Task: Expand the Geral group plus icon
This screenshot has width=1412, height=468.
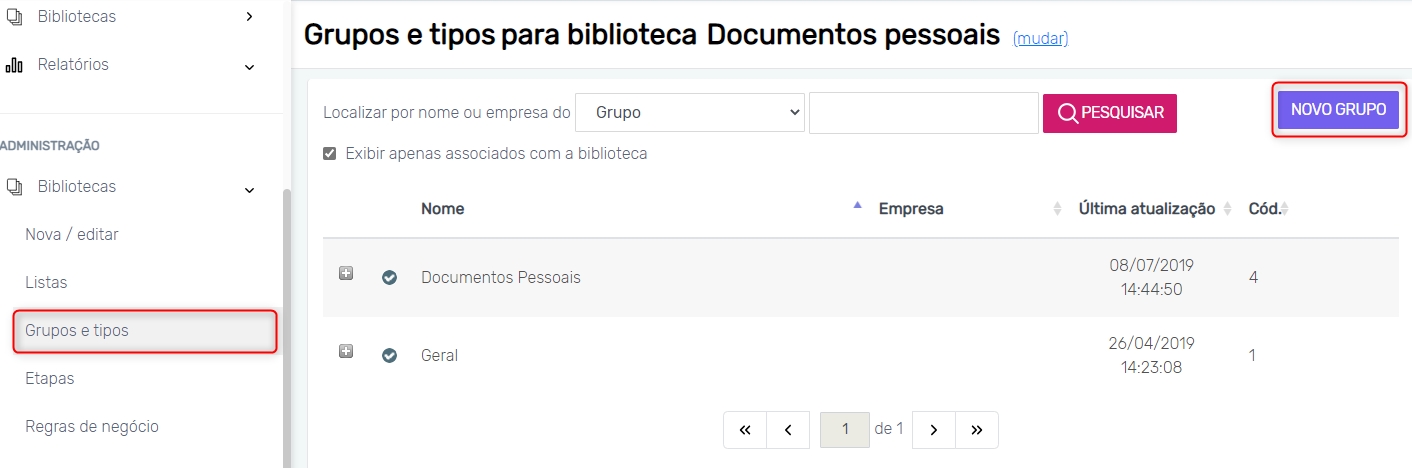Action: pos(346,351)
